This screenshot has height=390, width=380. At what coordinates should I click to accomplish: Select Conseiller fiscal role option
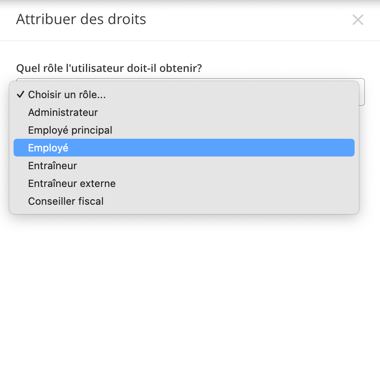tap(184, 201)
